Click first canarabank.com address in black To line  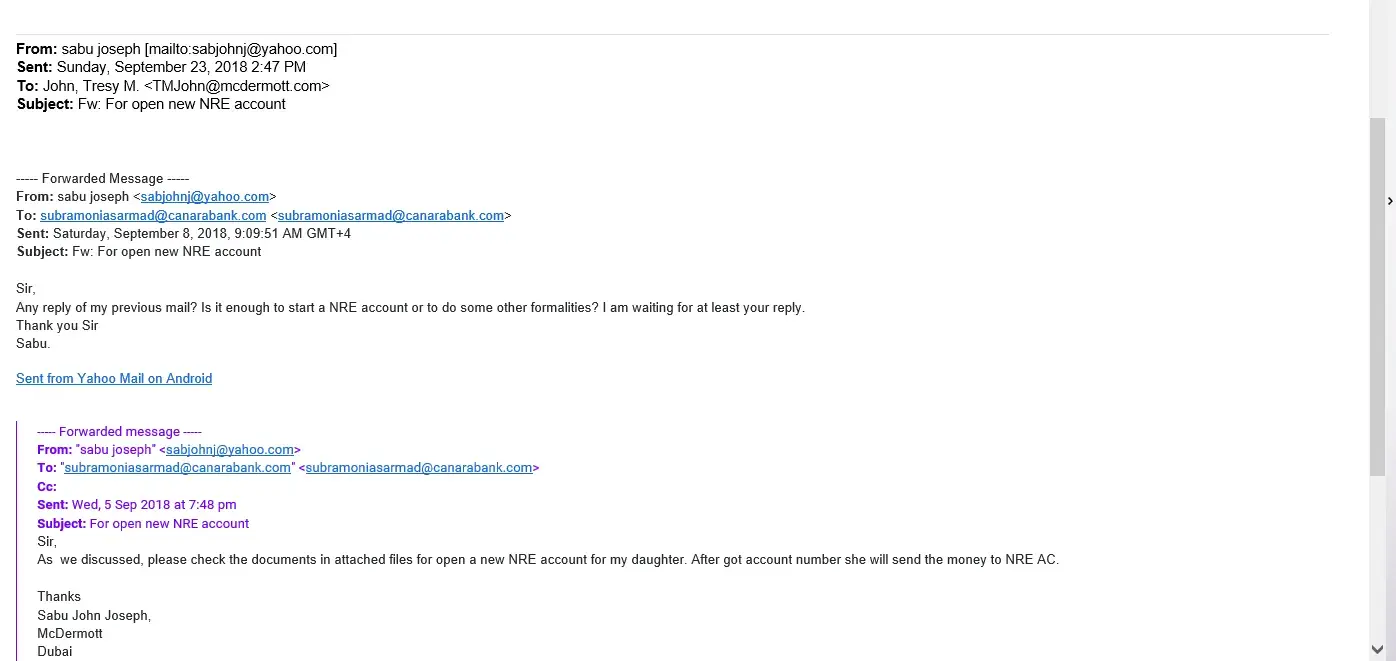pos(153,215)
